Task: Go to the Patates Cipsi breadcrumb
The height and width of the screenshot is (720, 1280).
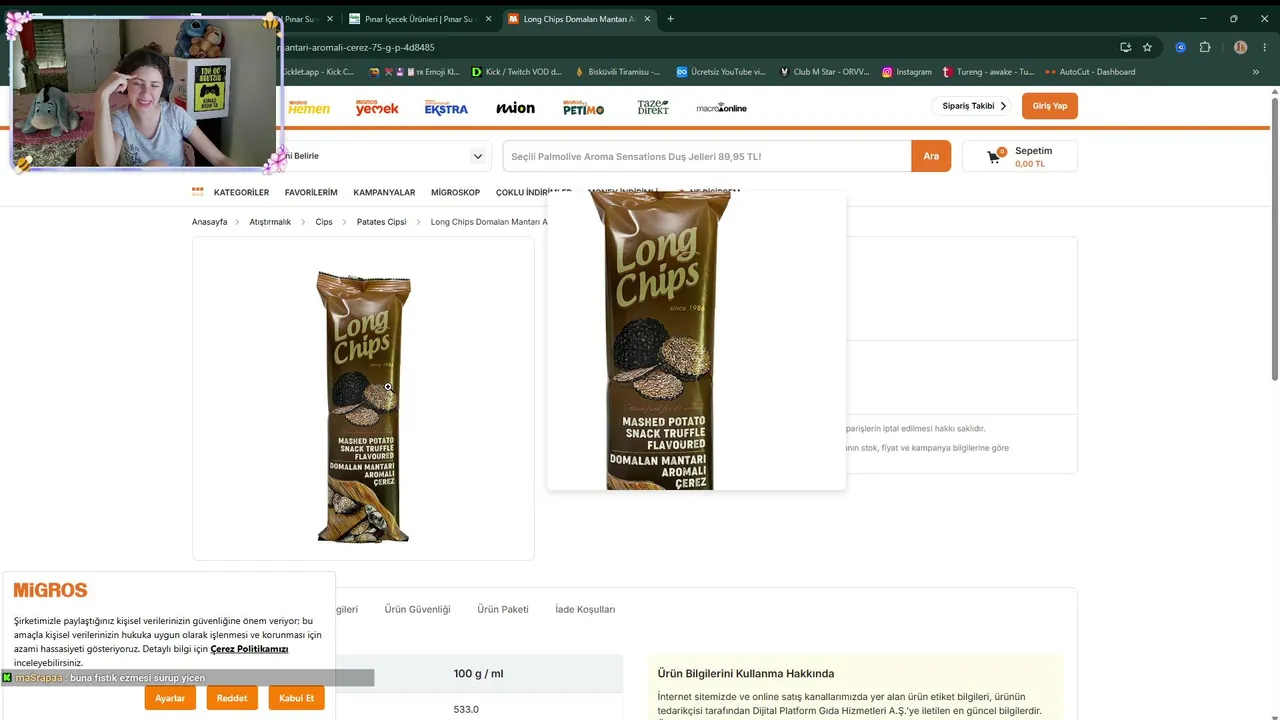Action: click(x=382, y=222)
